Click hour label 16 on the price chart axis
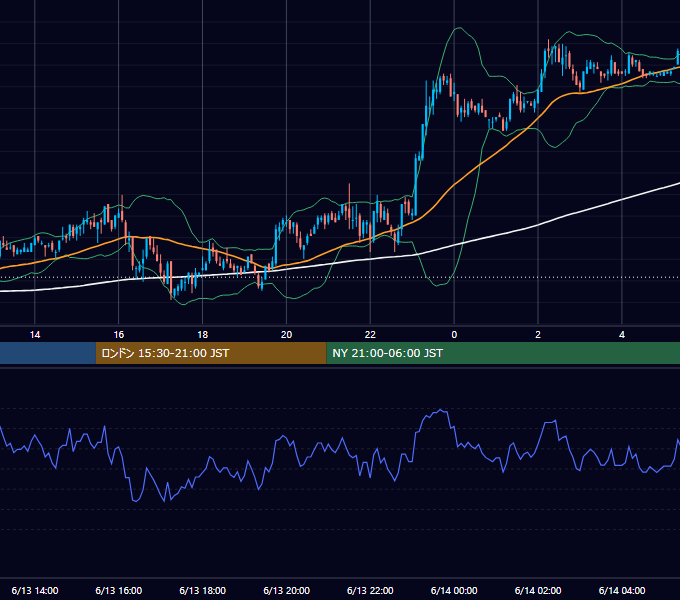This screenshot has height=600, width=680. coord(118,335)
